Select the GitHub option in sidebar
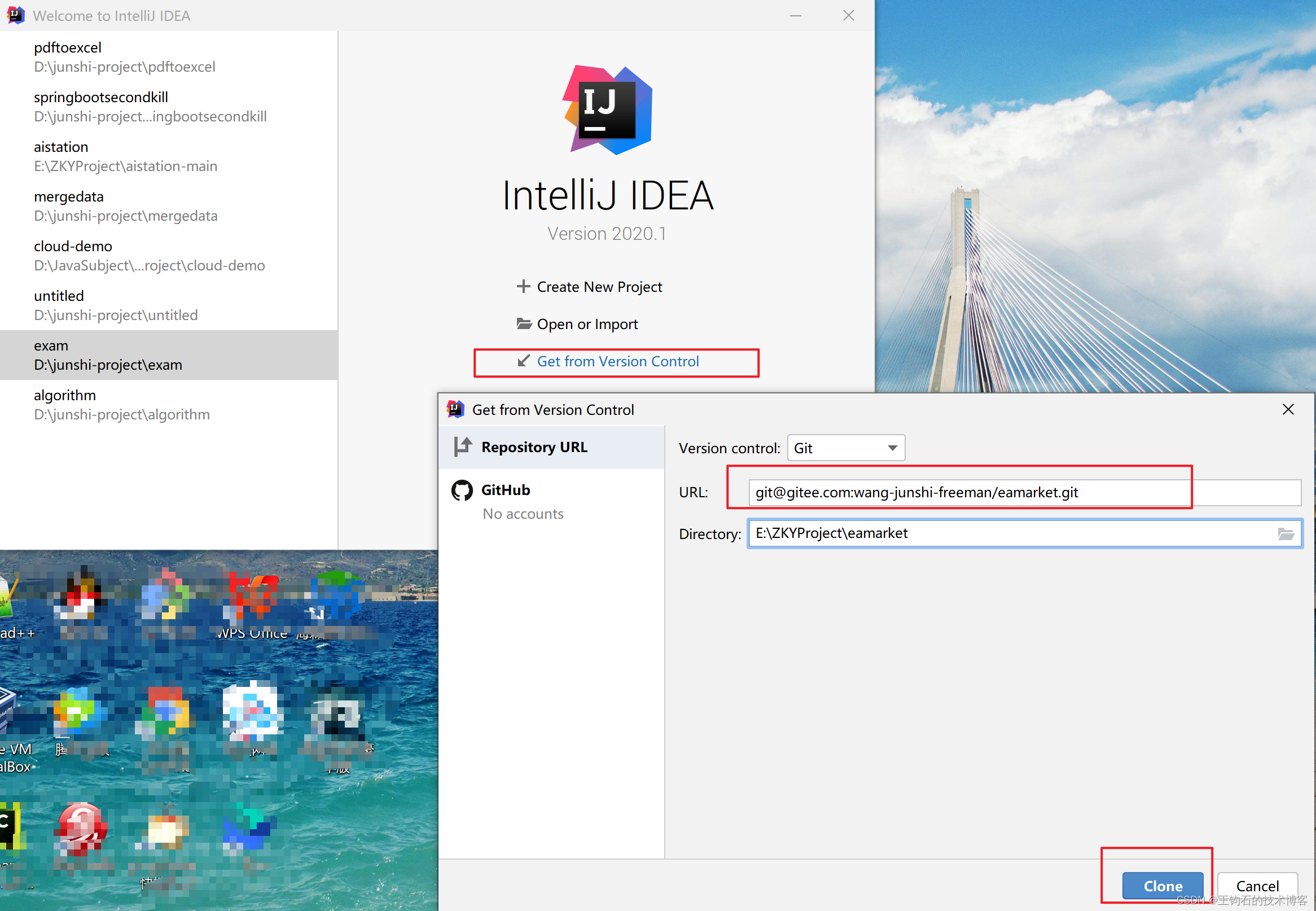Image resolution: width=1316 pixels, height=911 pixels. pyautogui.click(x=506, y=490)
